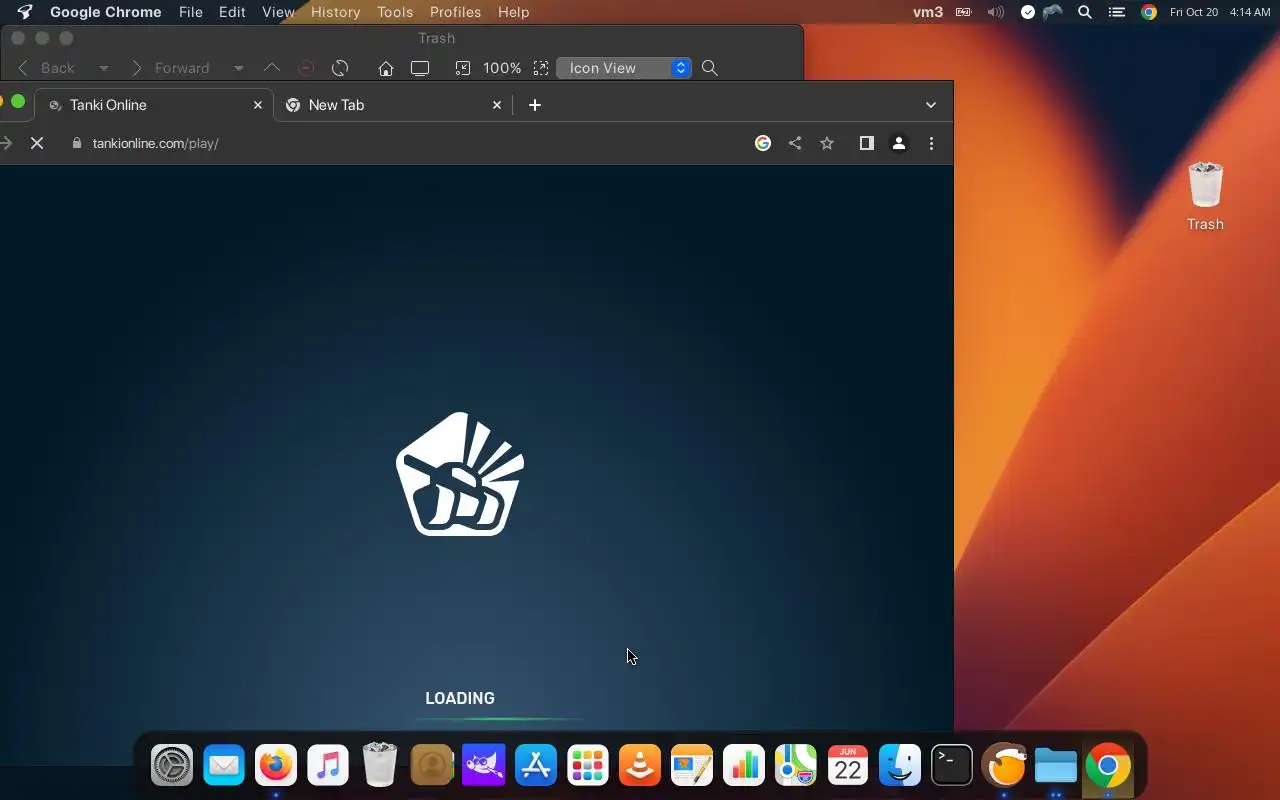The width and height of the screenshot is (1280, 800).
Task: Launch Firefox from dock
Action: coord(276,766)
